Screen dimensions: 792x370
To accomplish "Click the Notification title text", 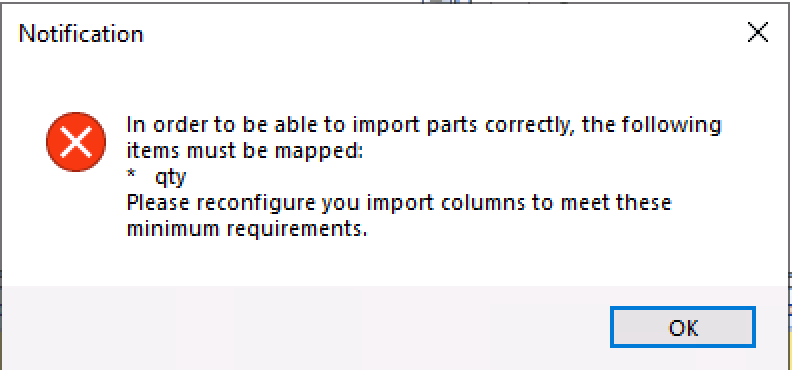I will point(81,34).
